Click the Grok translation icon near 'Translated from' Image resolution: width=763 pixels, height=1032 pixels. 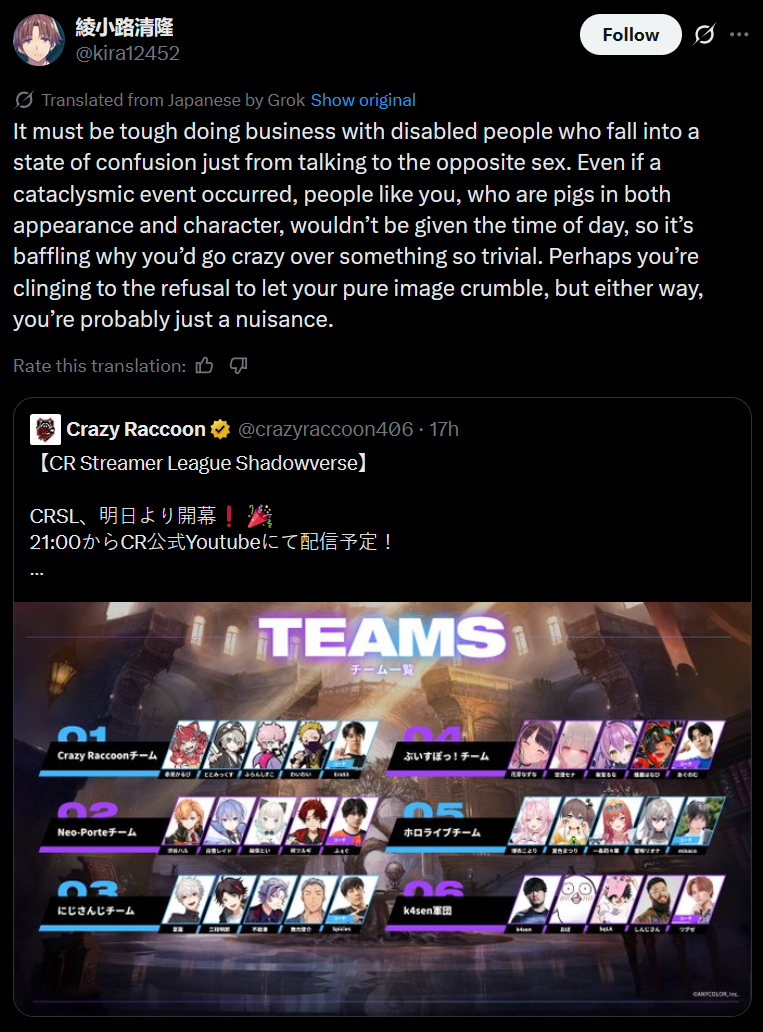(x=24, y=100)
